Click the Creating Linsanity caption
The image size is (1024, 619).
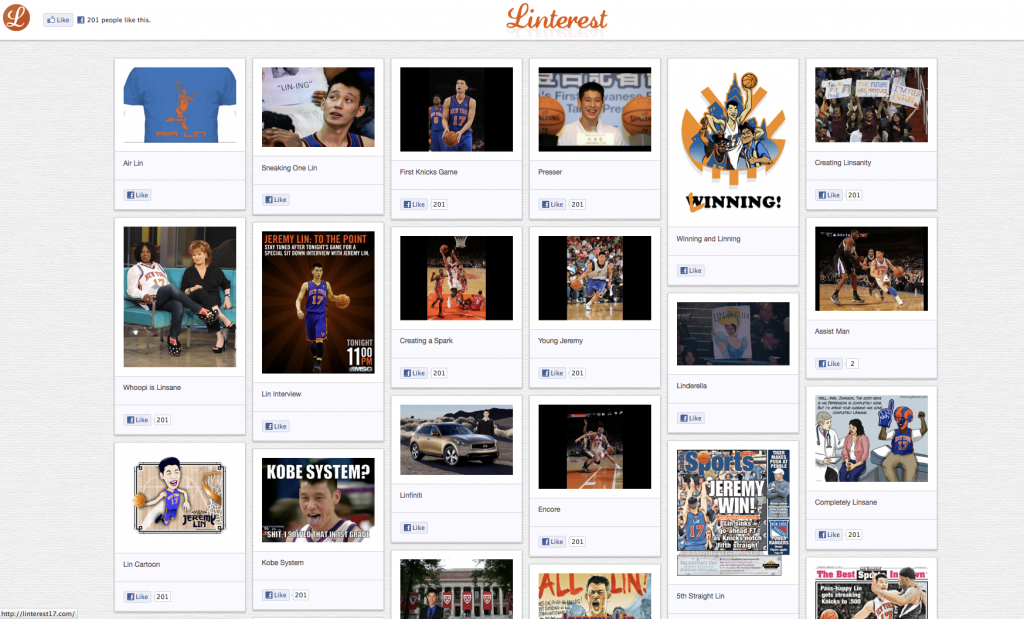(x=843, y=163)
